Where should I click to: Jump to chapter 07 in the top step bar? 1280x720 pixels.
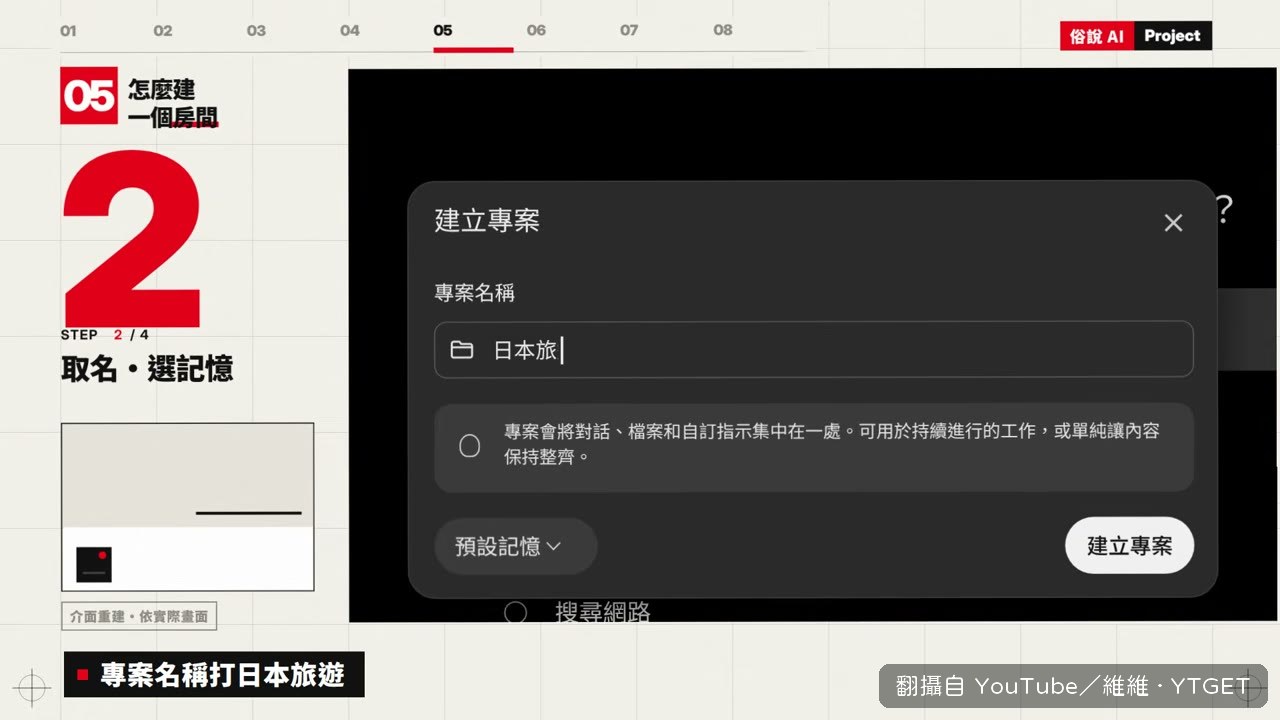click(629, 31)
